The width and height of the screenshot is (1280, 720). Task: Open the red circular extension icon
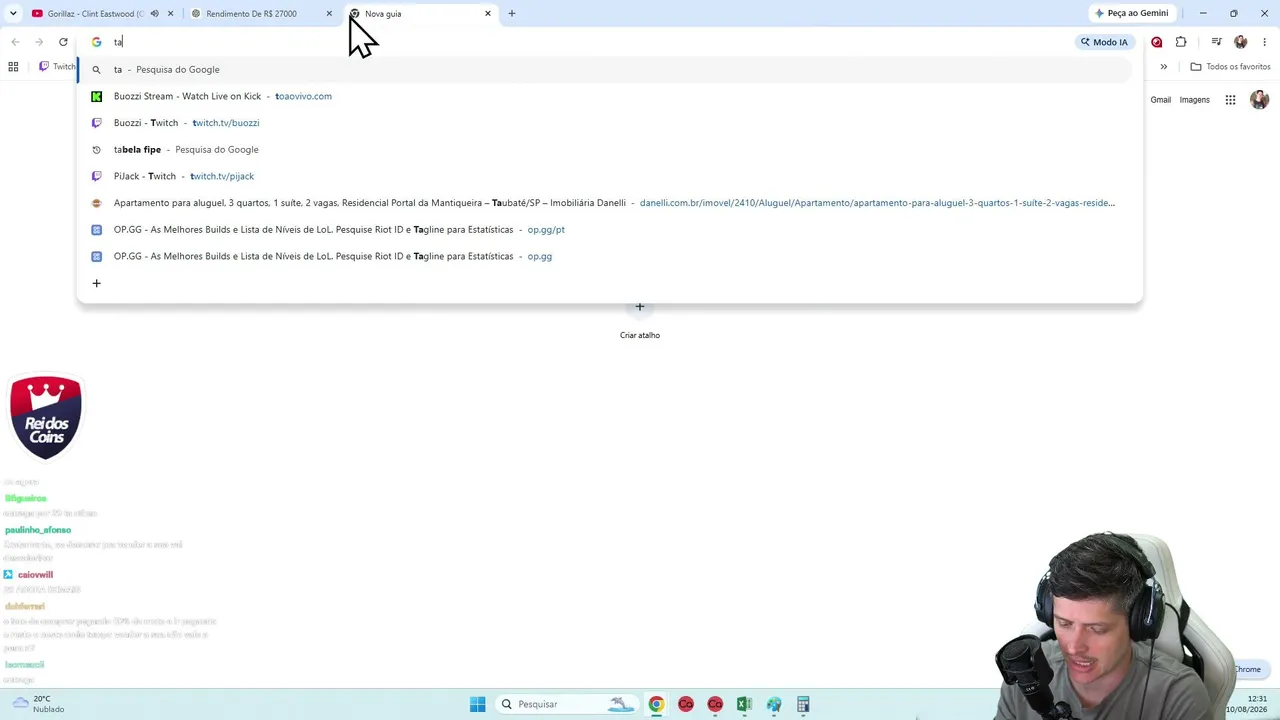click(x=1157, y=42)
